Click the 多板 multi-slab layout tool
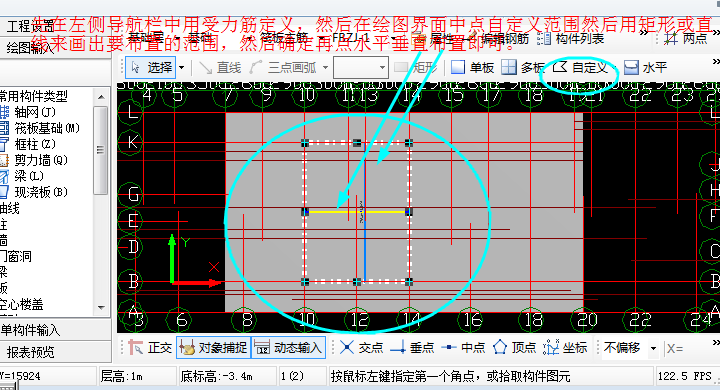 [523, 68]
